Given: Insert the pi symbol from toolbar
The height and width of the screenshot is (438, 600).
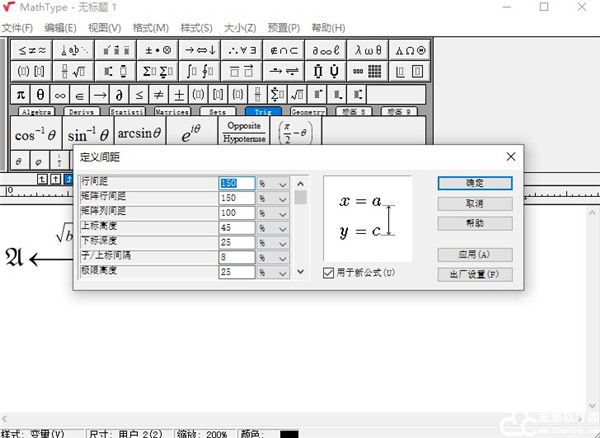Looking at the screenshot, I should pyautogui.click(x=20, y=94).
